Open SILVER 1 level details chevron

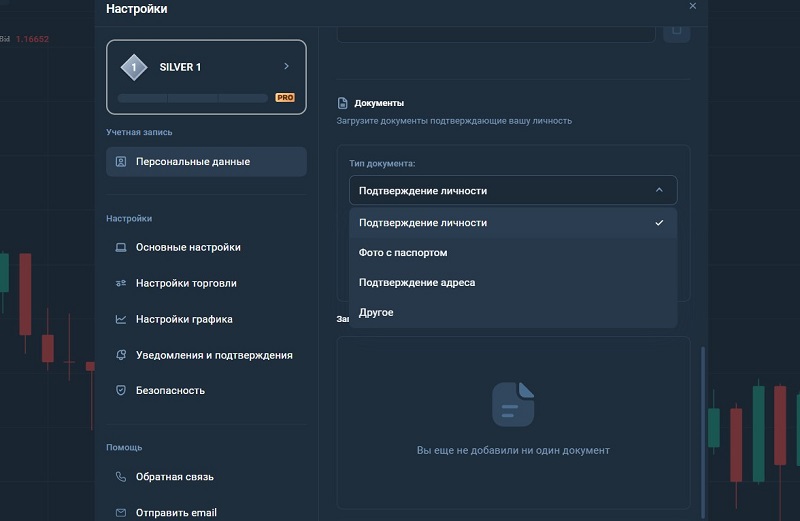286,66
